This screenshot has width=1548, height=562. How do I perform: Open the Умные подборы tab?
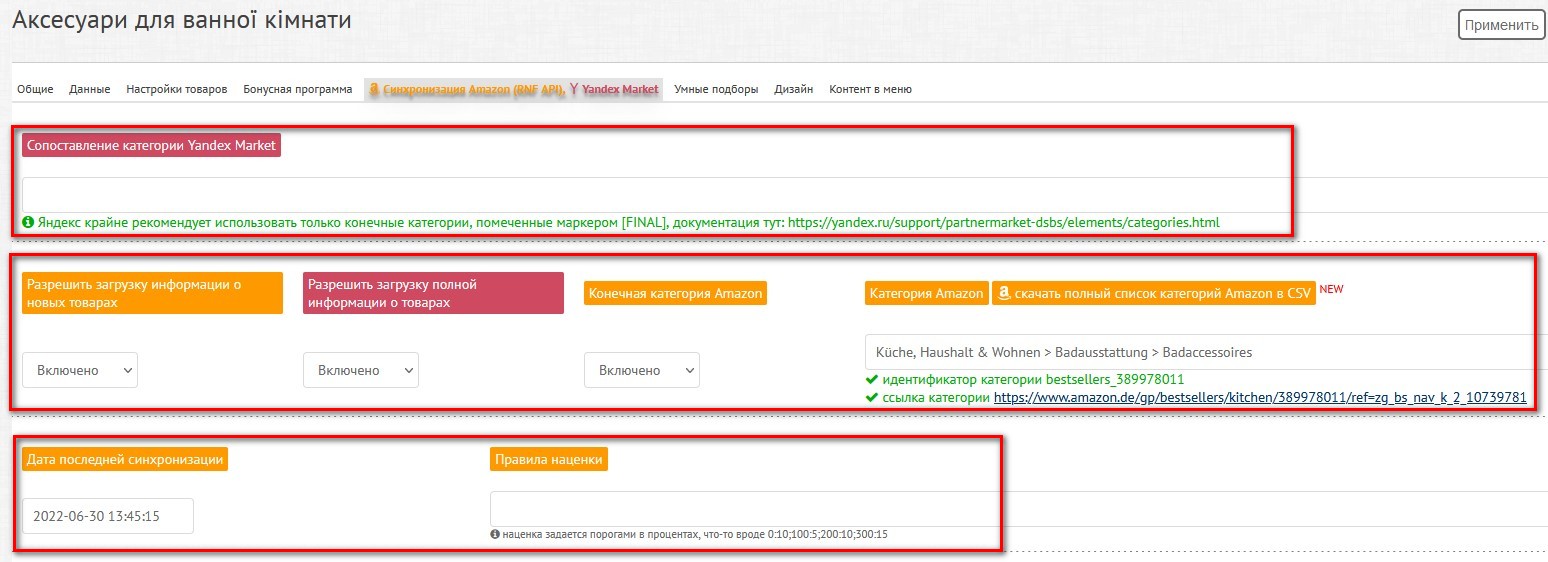click(716, 89)
